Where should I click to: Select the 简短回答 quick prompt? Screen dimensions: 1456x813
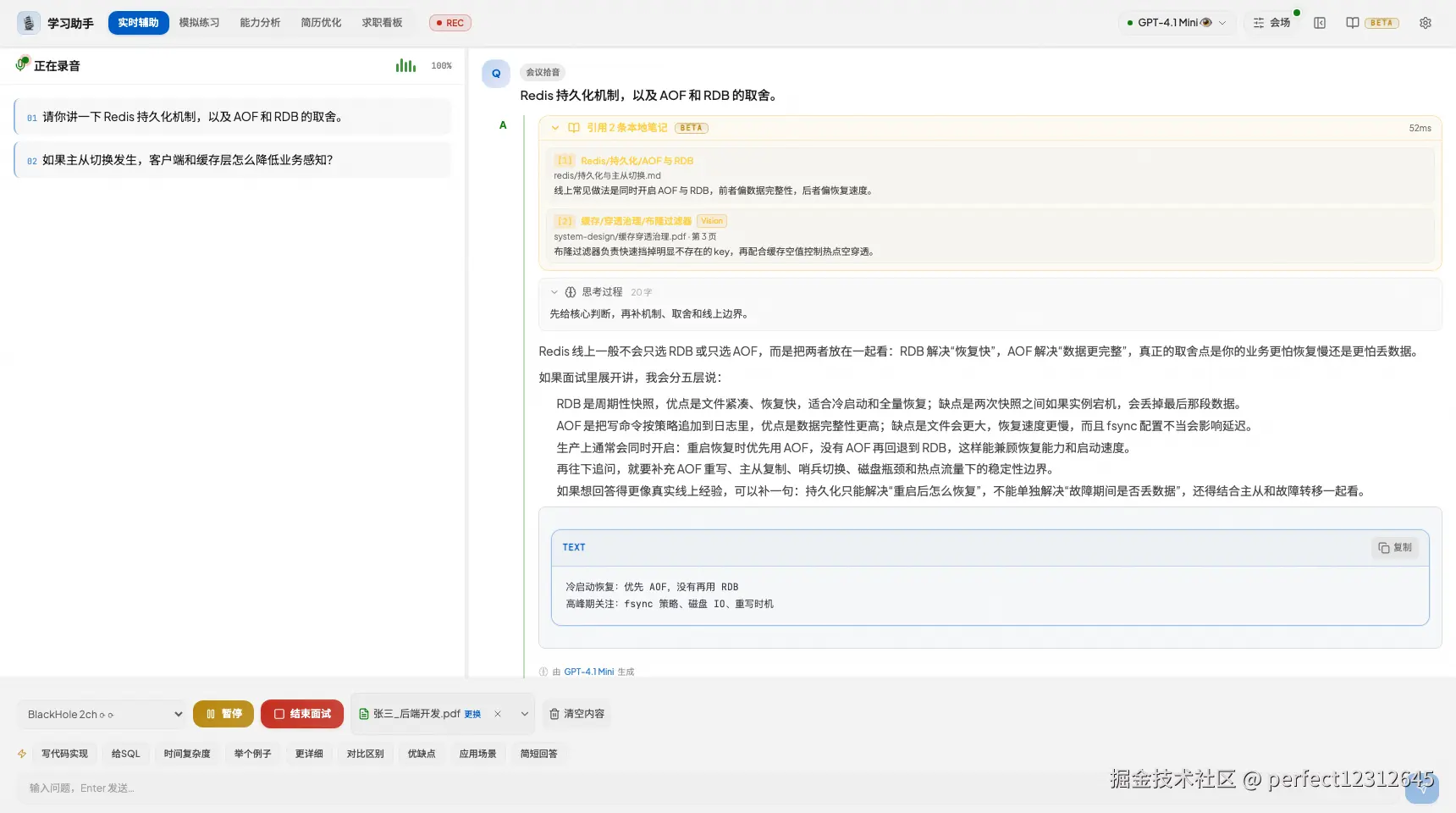click(539, 754)
